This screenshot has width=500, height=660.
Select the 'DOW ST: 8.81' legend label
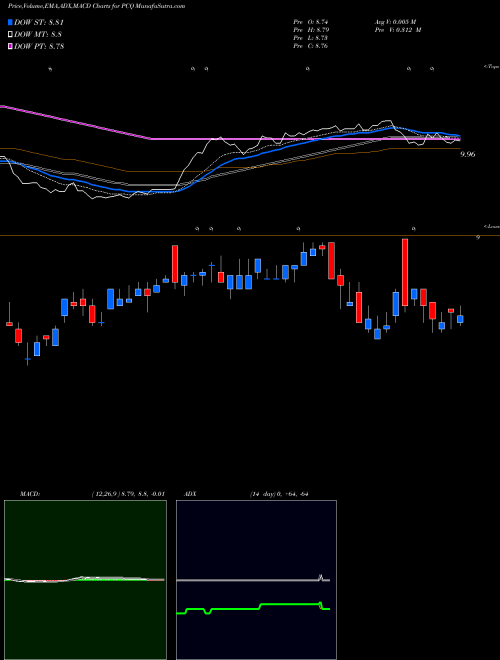click(x=39, y=22)
